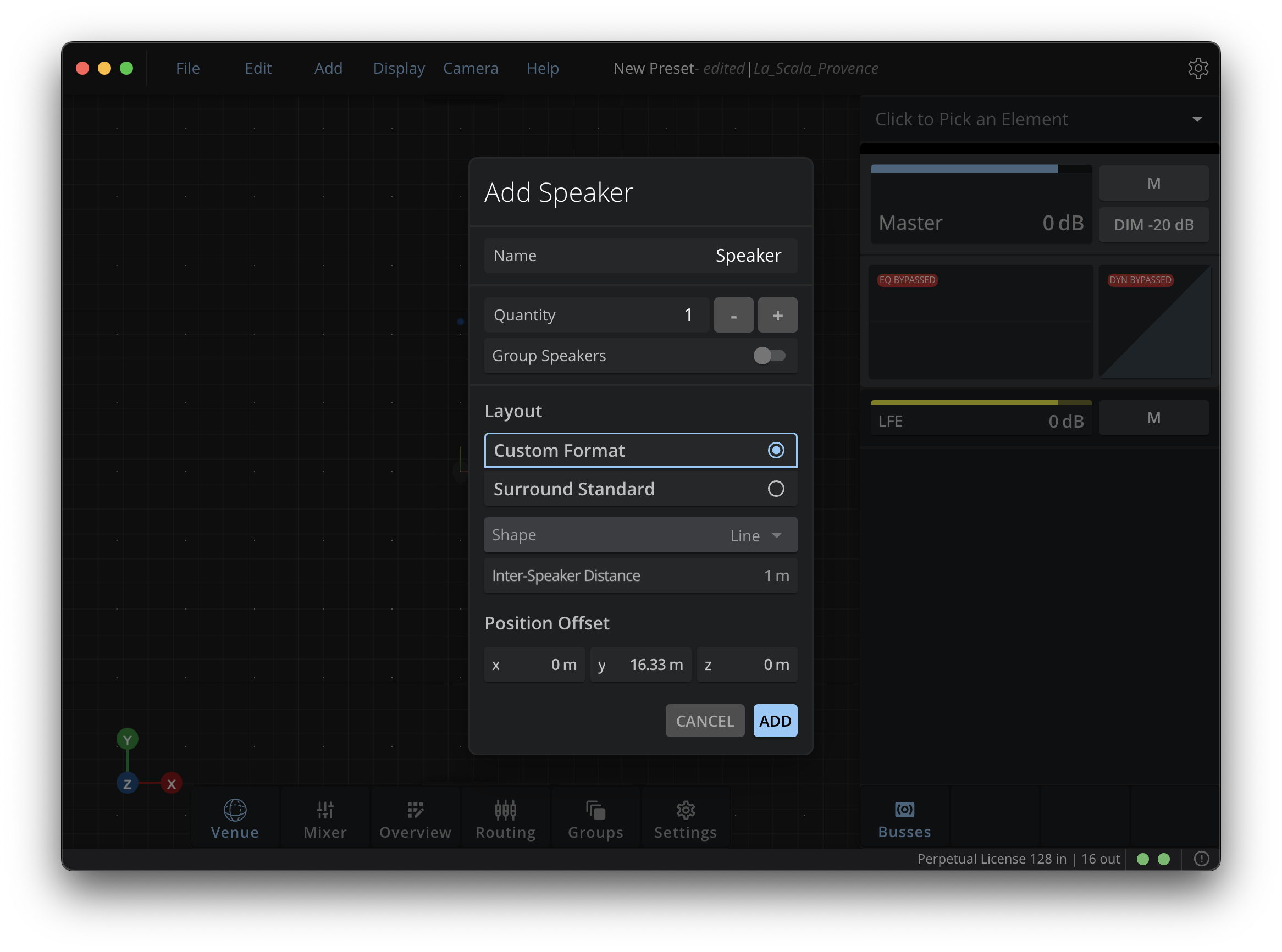Select the Custom Format radio option

tap(776, 450)
